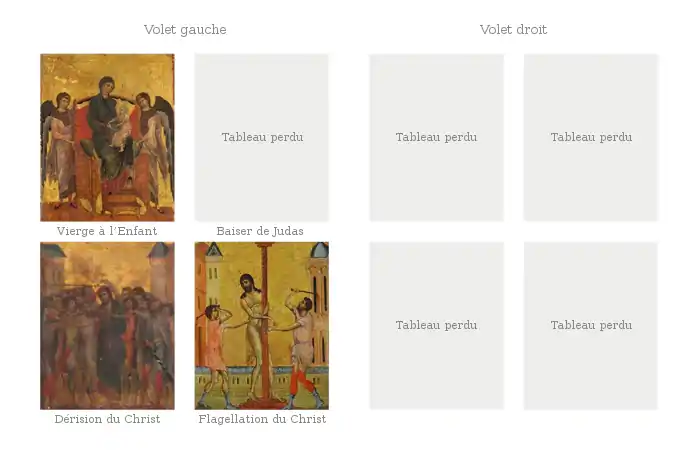
Task: Click the "Baiser de Judas" caption
Action: click(260, 231)
